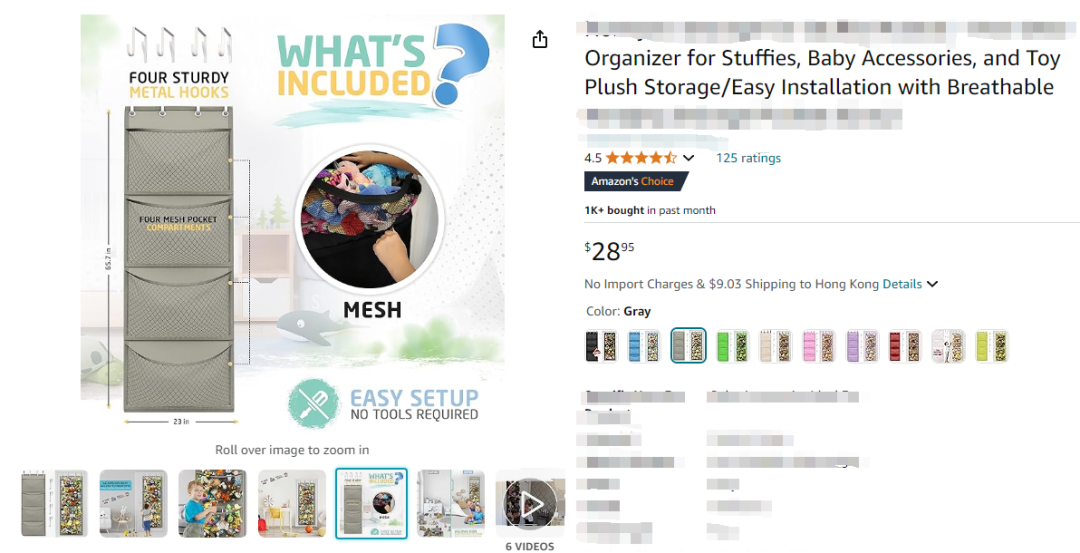Choose the beige color option
The height and width of the screenshot is (553, 1080).
point(775,346)
